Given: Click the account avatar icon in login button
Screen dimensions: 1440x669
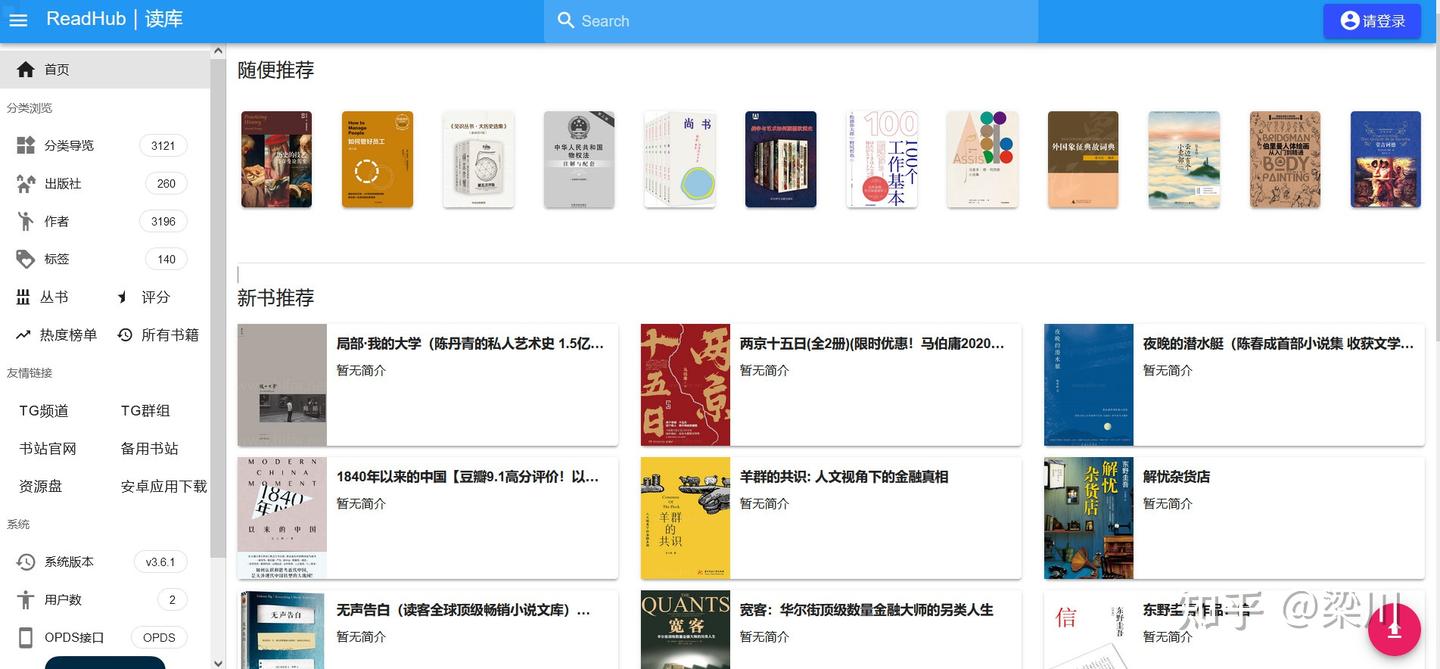Looking at the screenshot, I should pos(1350,20).
